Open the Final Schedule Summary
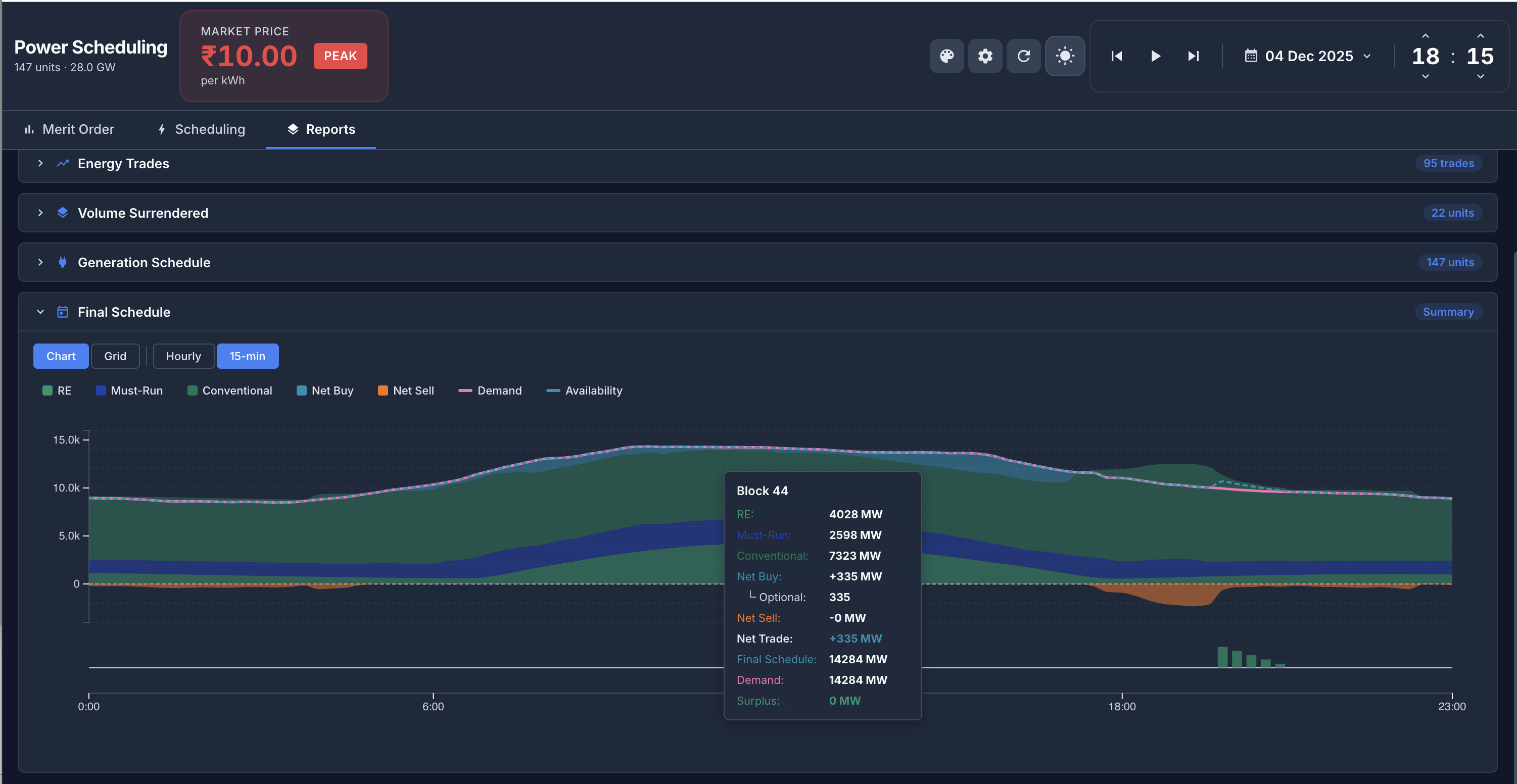This screenshot has height=784, width=1517. (x=1448, y=311)
